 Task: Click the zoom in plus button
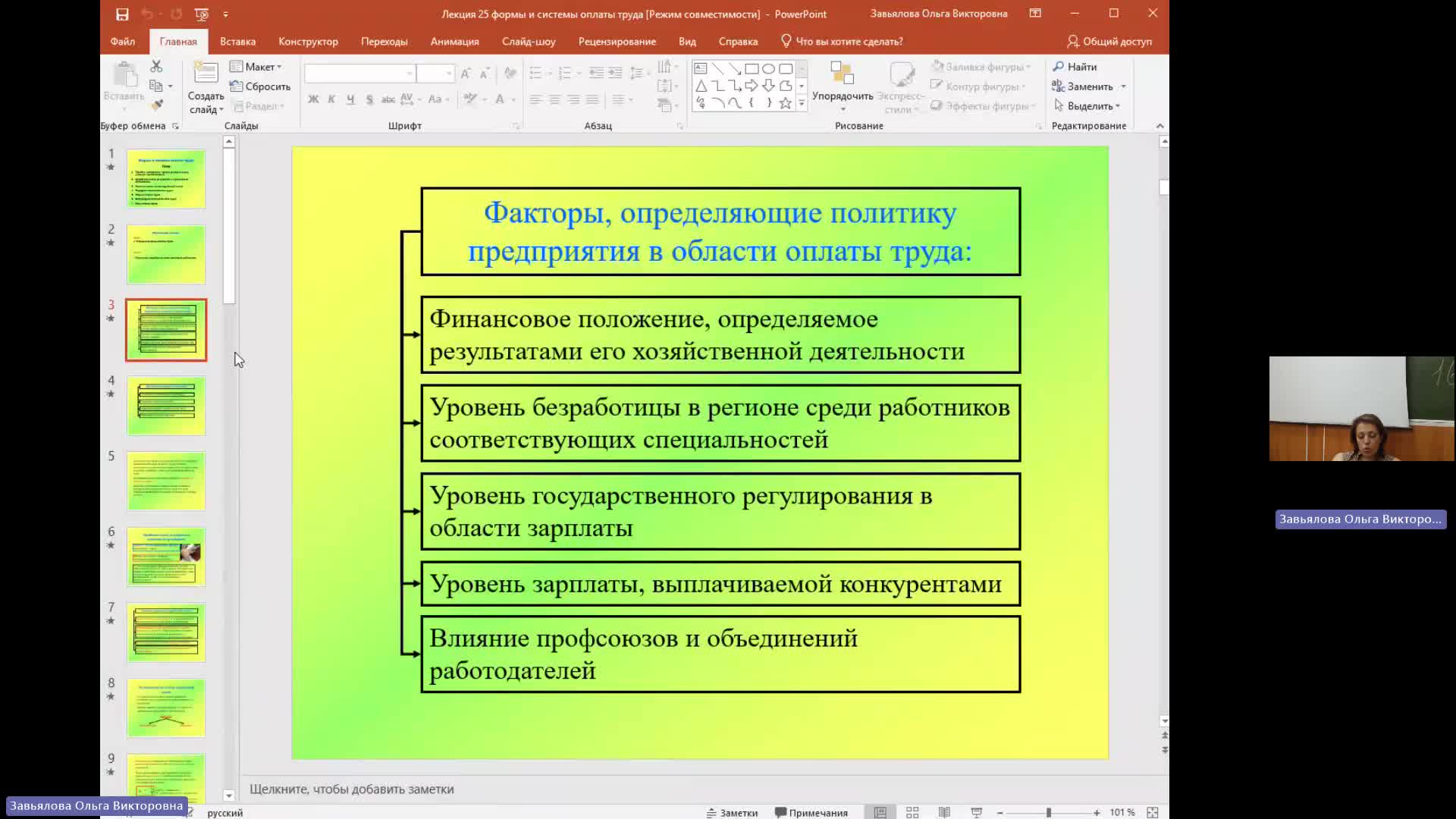pyautogui.click(x=1097, y=812)
